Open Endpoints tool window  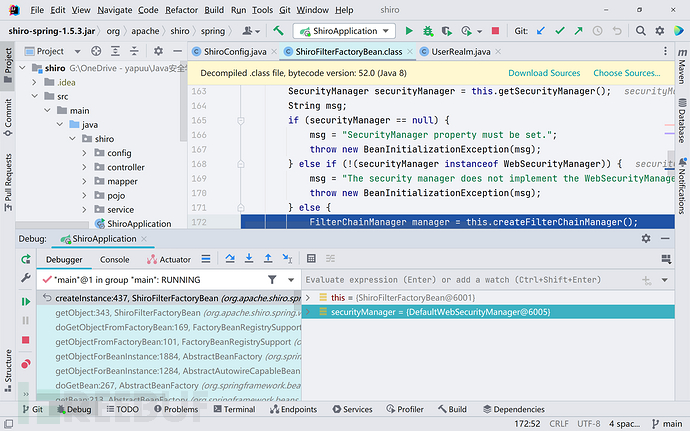pyautogui.click(x=294, y=409)
